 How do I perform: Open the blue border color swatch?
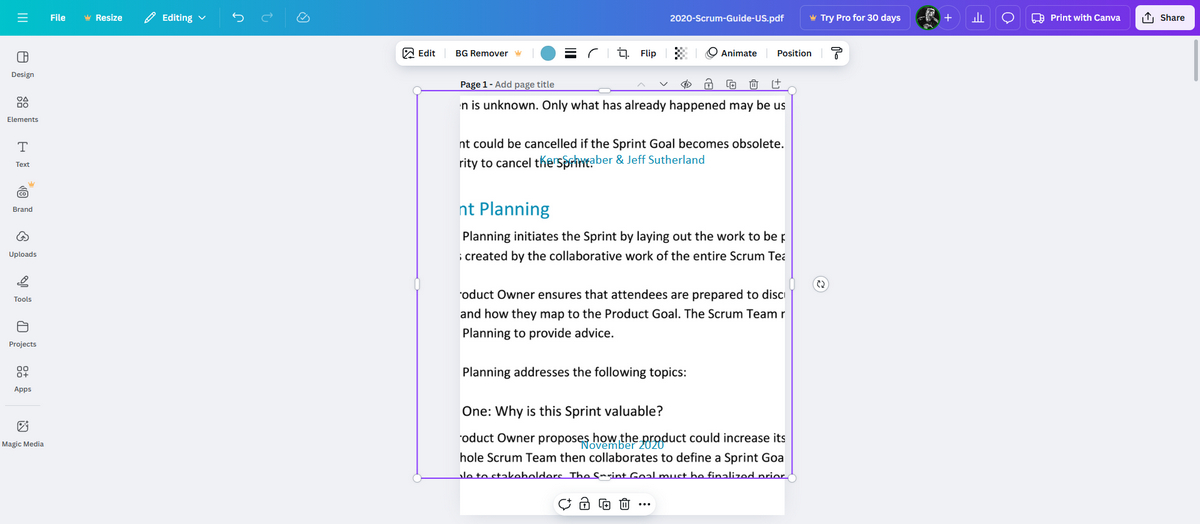click(x=548, y=53)
